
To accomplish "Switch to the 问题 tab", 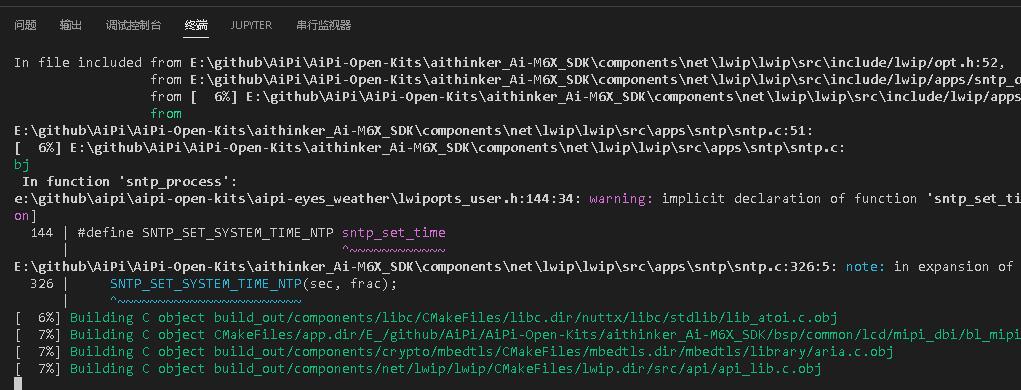I will click(x=25, y=25).
